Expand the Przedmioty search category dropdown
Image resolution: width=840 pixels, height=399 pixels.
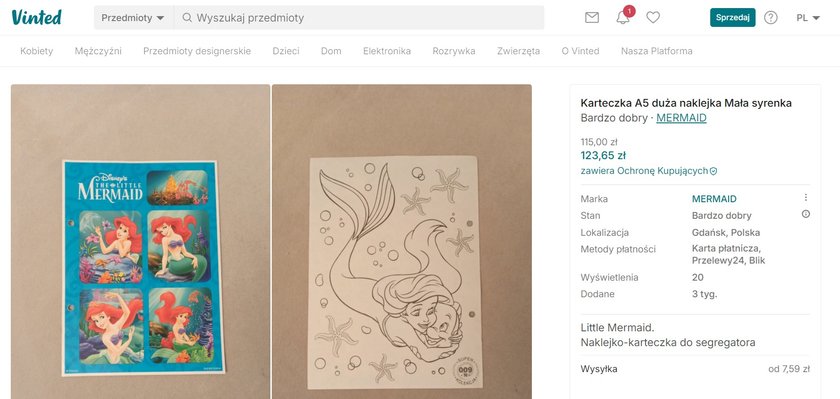tap(133, 18)
